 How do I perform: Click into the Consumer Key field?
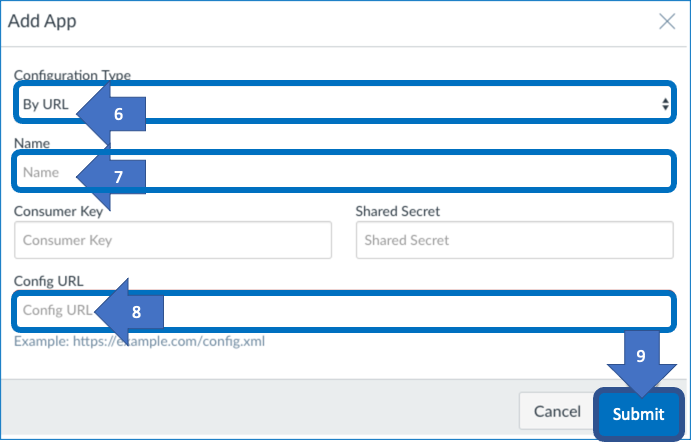click(x=173, y=240)
